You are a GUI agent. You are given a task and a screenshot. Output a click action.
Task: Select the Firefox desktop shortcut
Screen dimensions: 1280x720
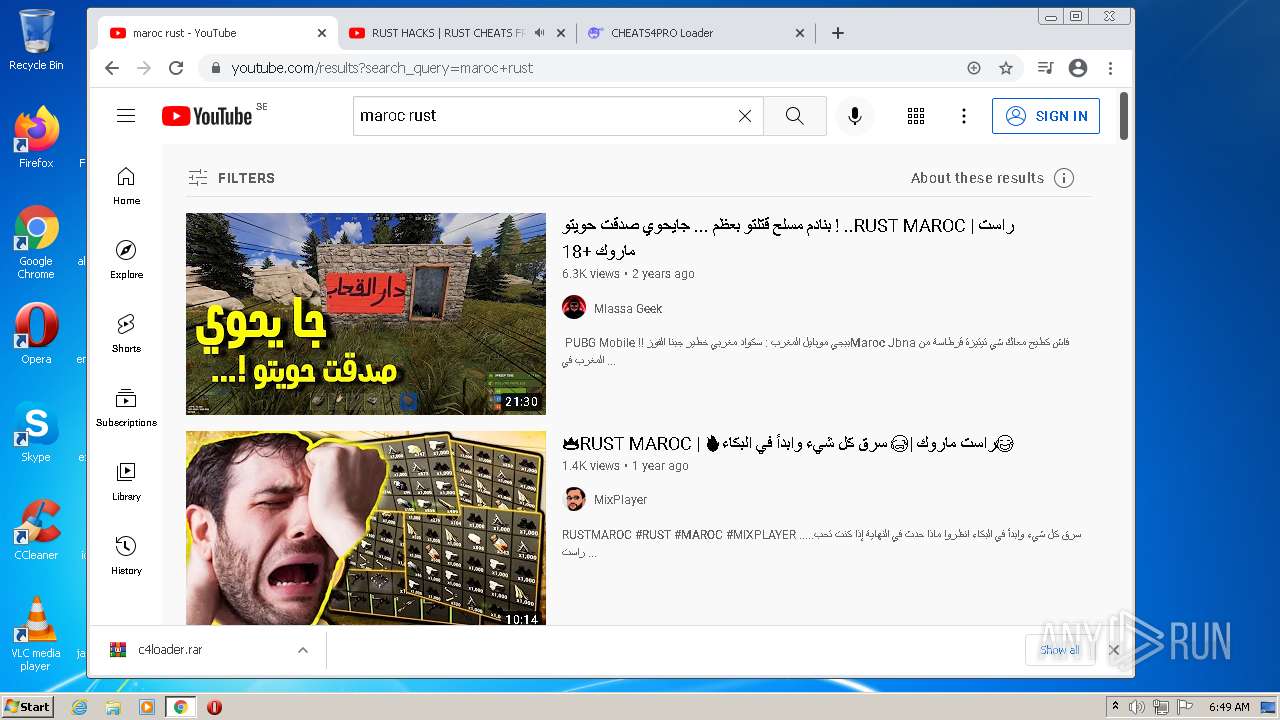tap(36, 138)
